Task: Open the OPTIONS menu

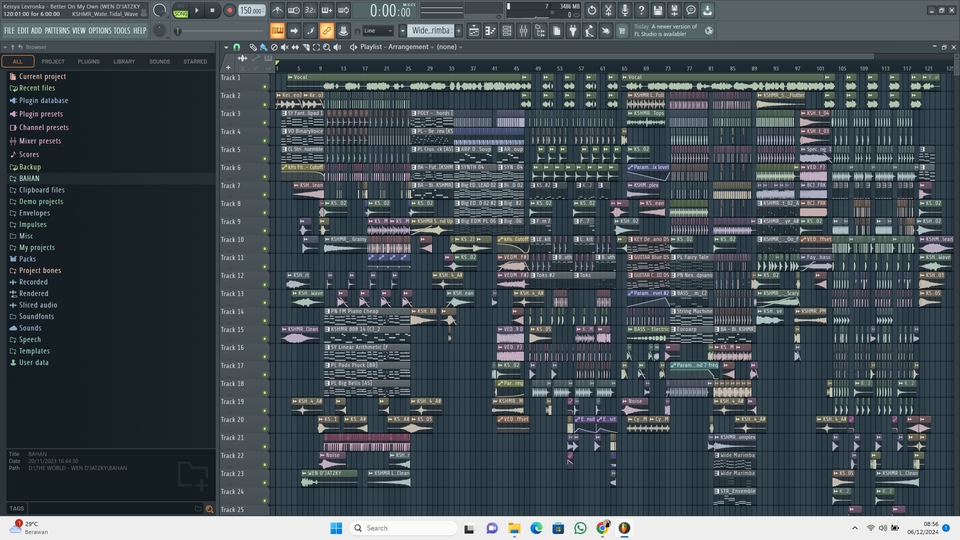Action: (100, 31)
